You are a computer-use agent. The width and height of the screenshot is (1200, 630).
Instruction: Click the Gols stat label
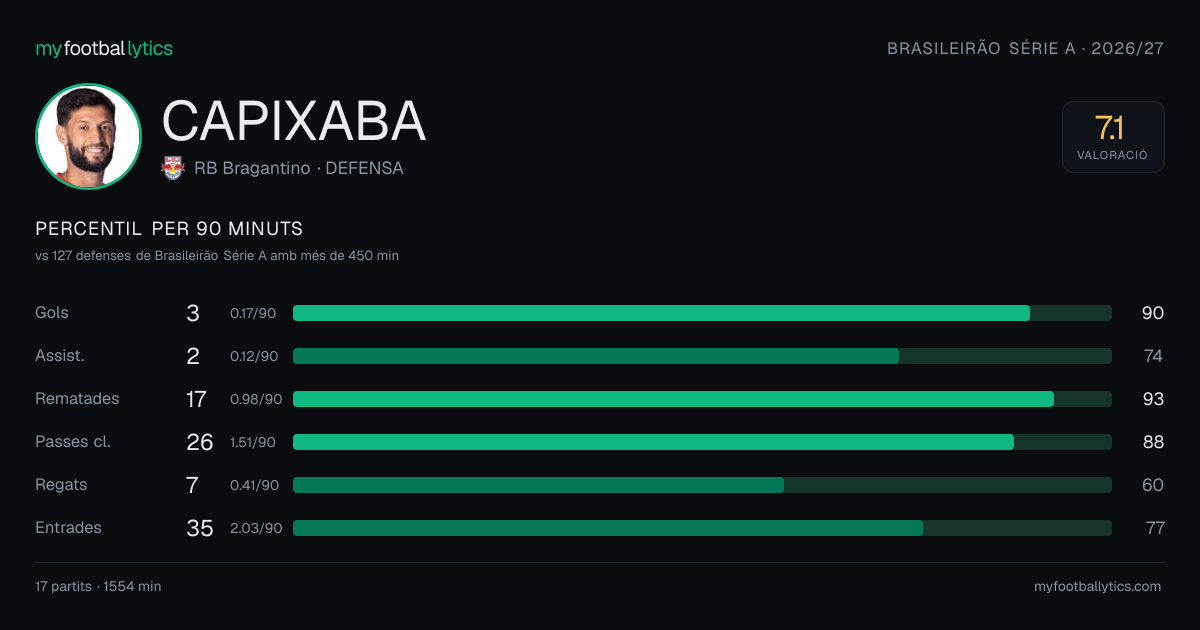(x=52, y=313)
